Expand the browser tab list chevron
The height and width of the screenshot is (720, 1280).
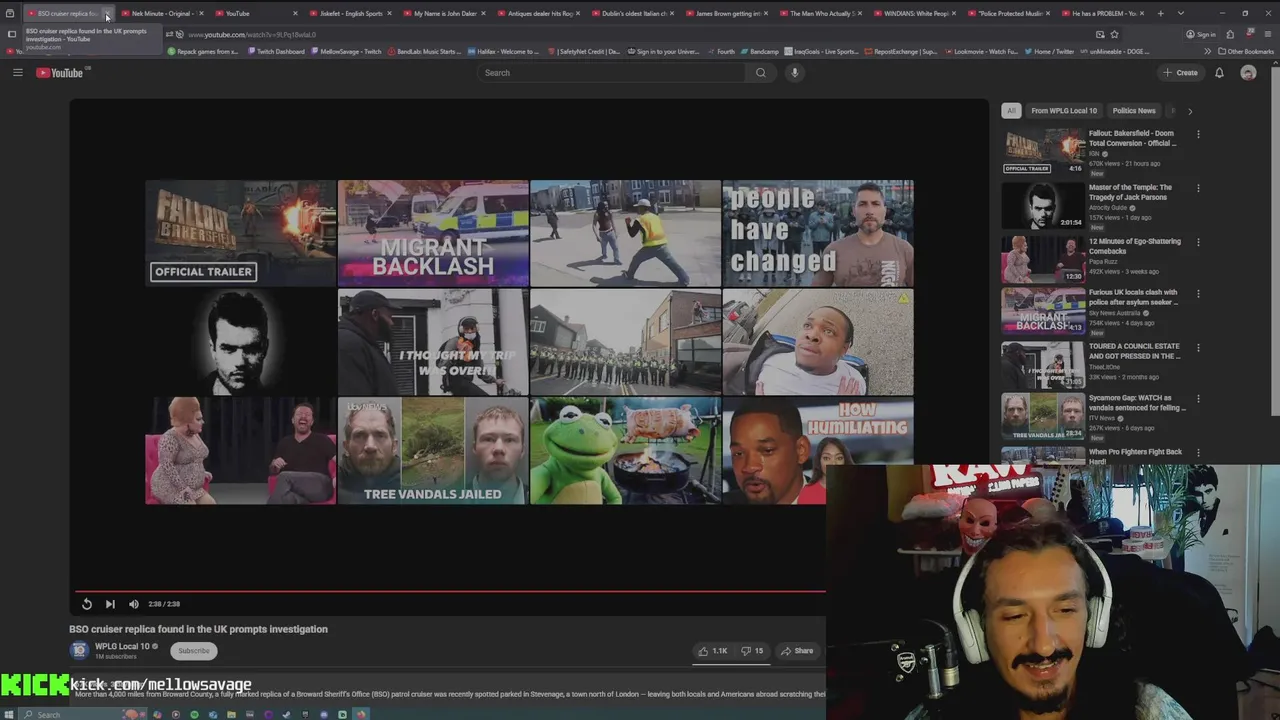(x=1181, y=13)
